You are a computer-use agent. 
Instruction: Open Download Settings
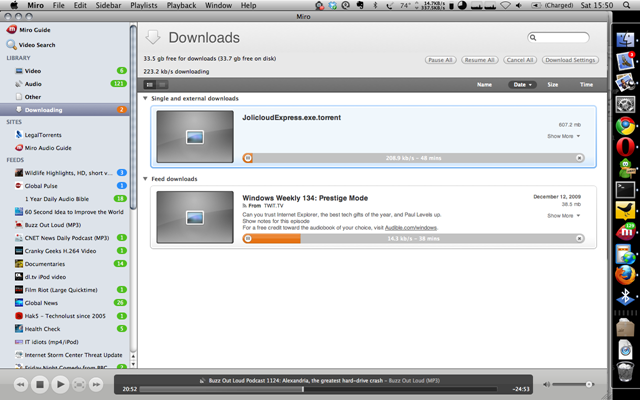pos(572,61)
